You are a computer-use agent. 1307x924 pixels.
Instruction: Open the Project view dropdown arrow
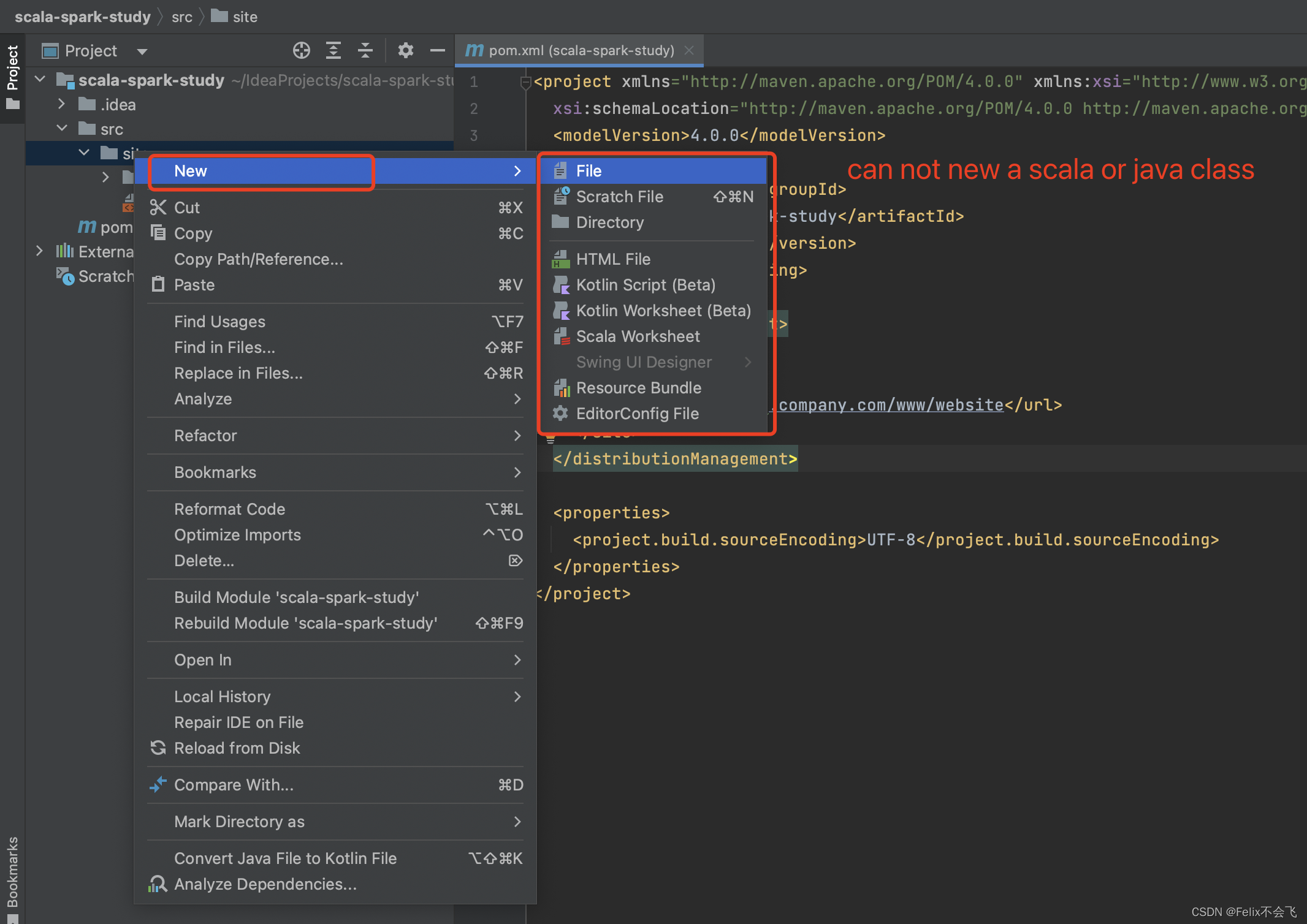click(x=142, y=51)
